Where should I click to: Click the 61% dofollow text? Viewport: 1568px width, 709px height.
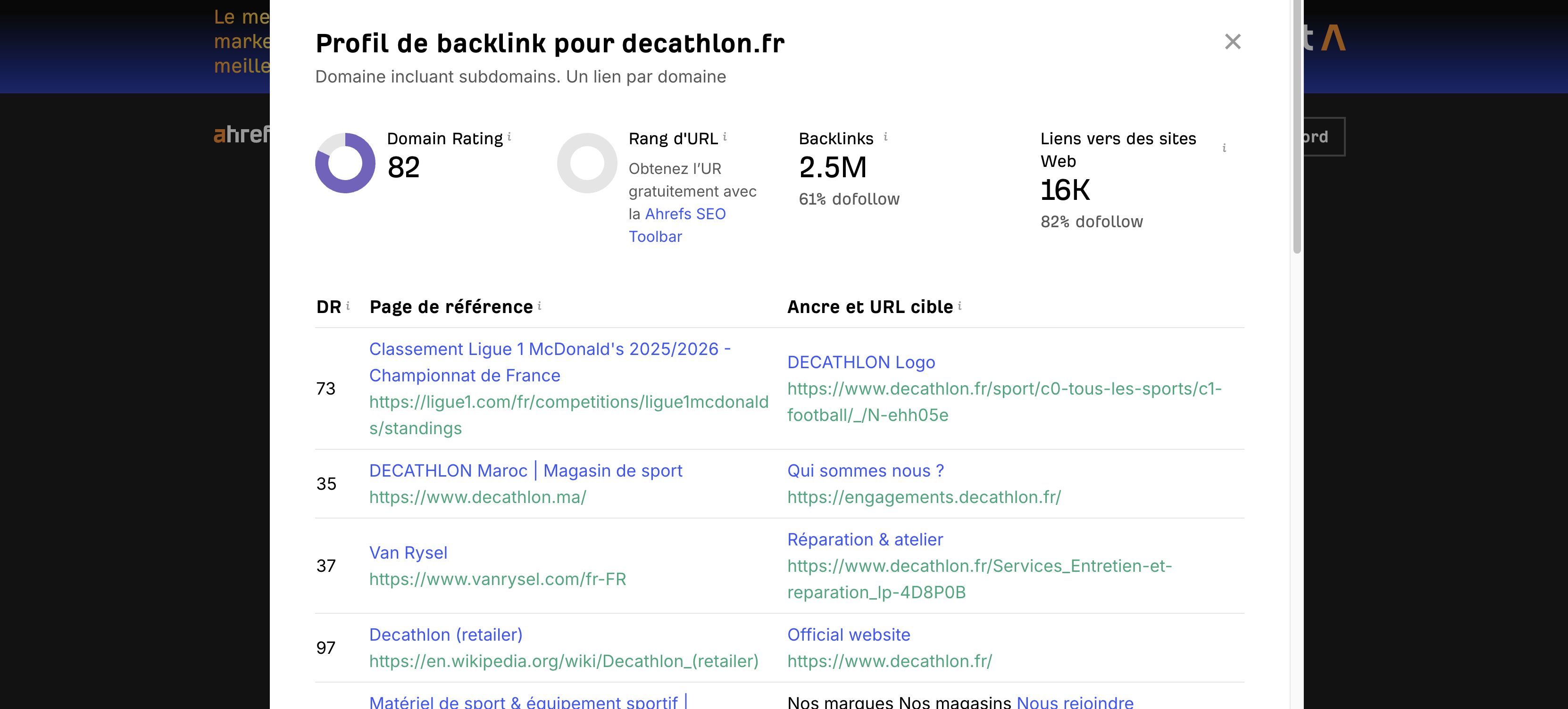pos(849,199)
